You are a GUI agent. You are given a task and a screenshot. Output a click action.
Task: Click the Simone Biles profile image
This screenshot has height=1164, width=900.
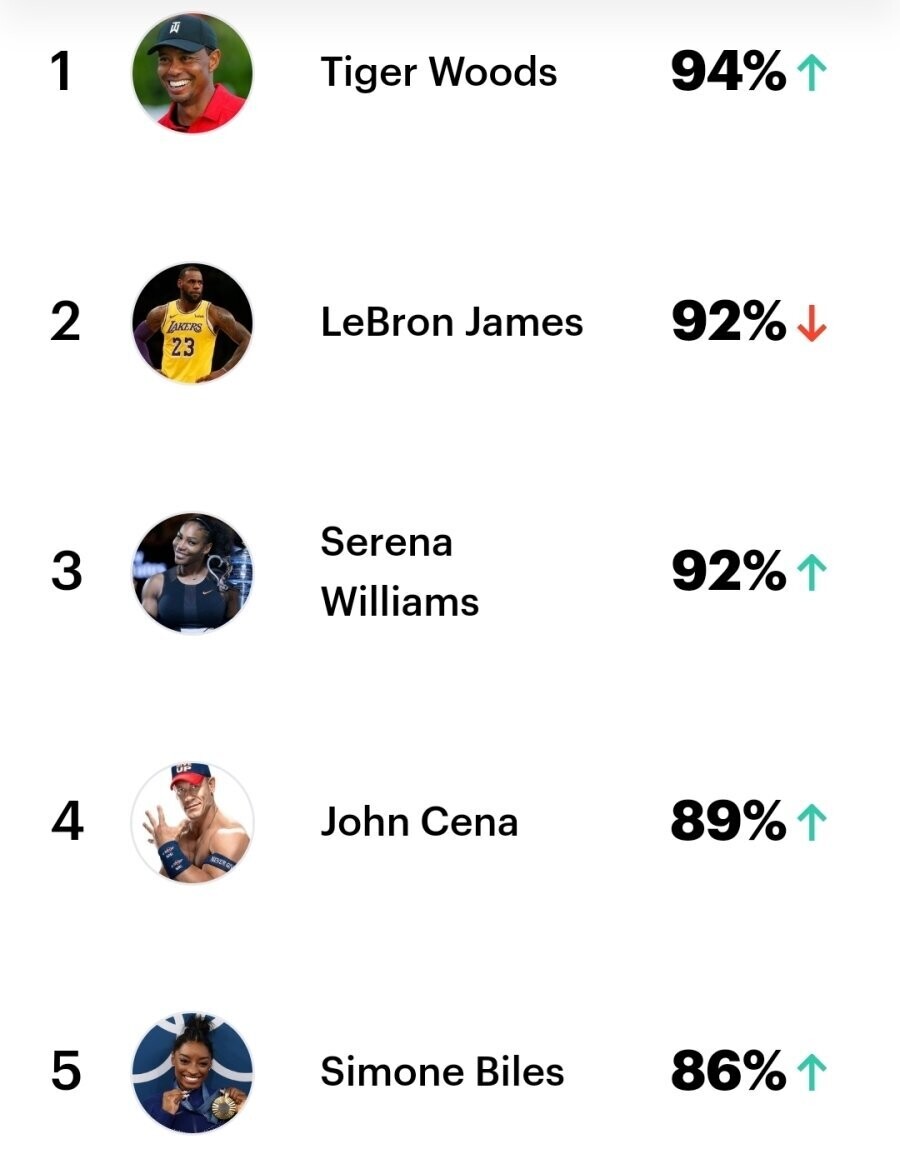(192, 1073)
